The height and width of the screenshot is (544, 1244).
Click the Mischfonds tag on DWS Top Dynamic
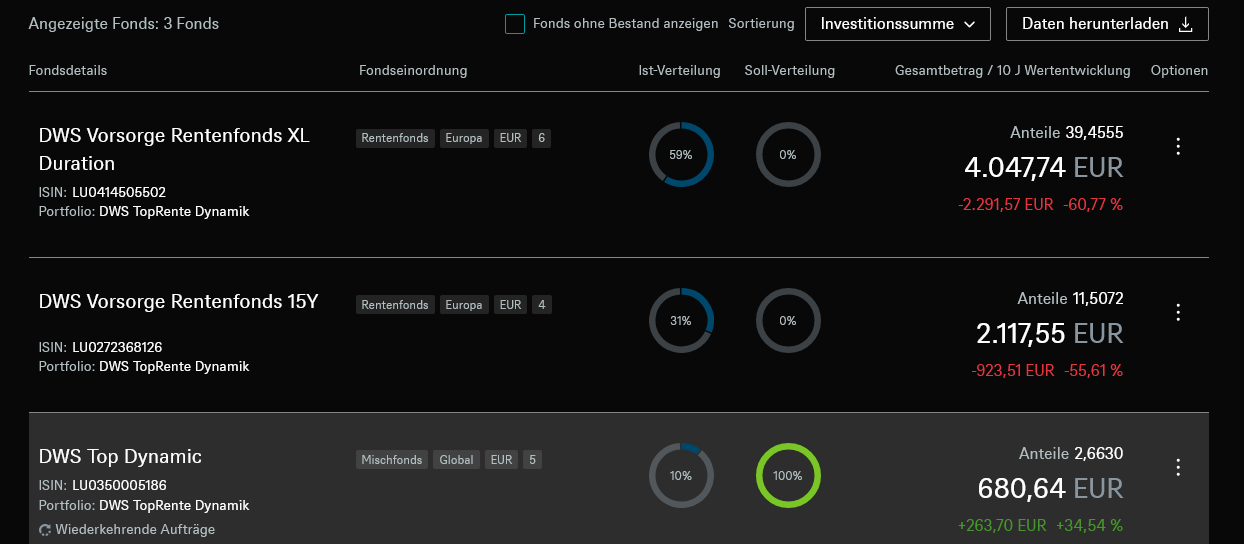point(392,460)
